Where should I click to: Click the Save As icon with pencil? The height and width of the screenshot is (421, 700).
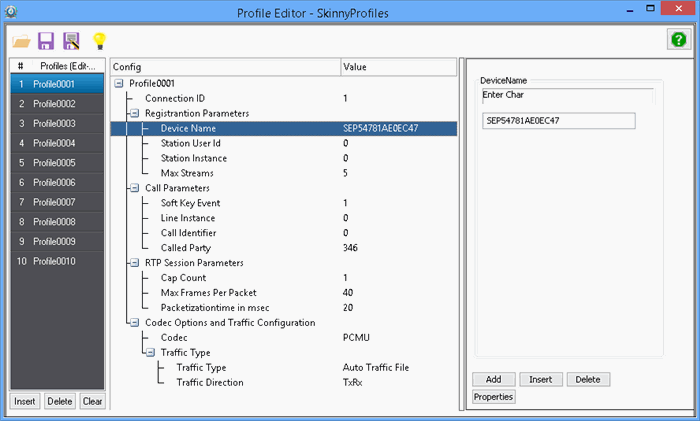tap(71, 41)
